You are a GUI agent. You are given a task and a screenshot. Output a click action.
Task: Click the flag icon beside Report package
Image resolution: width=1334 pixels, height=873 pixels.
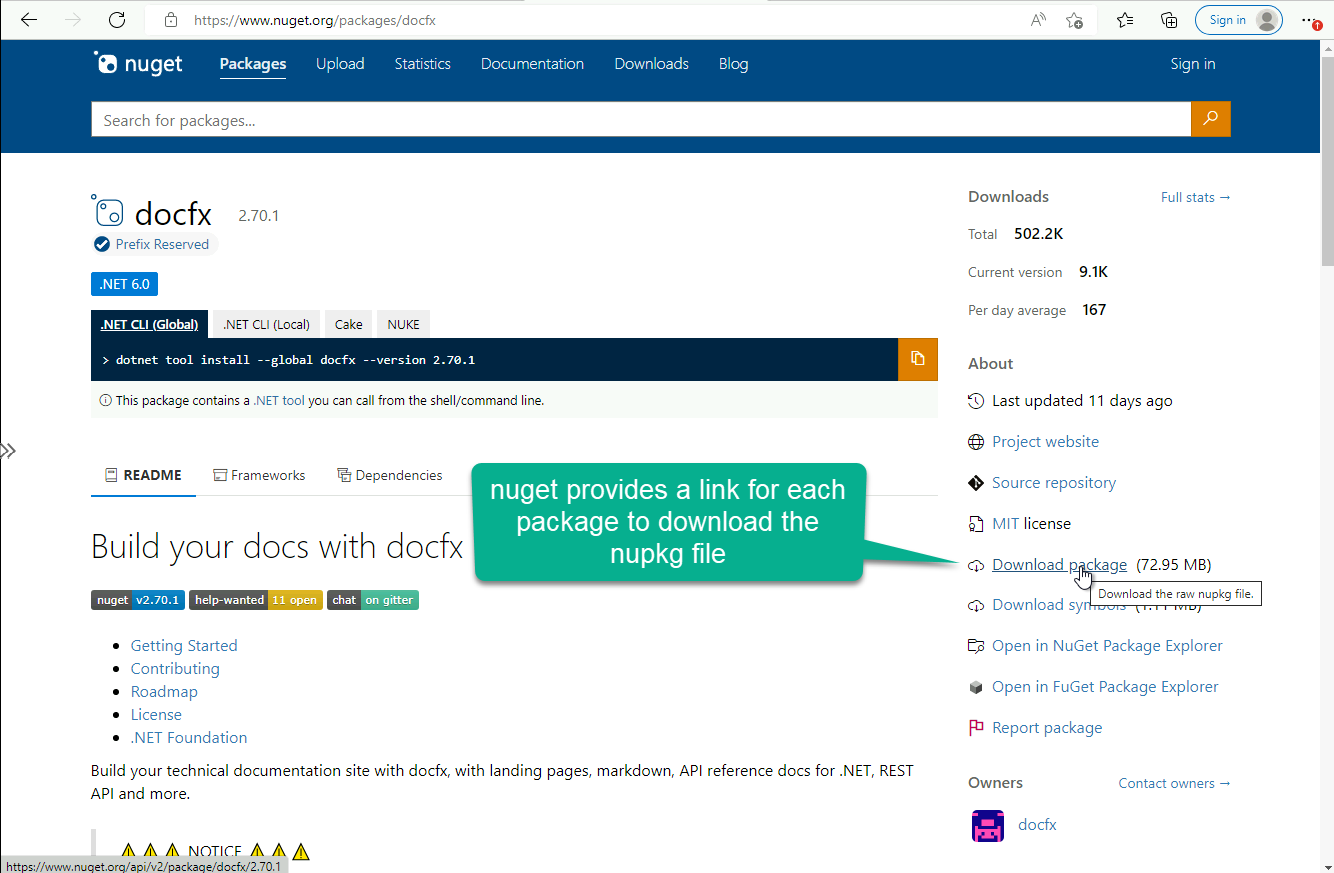tap(976, 728)
